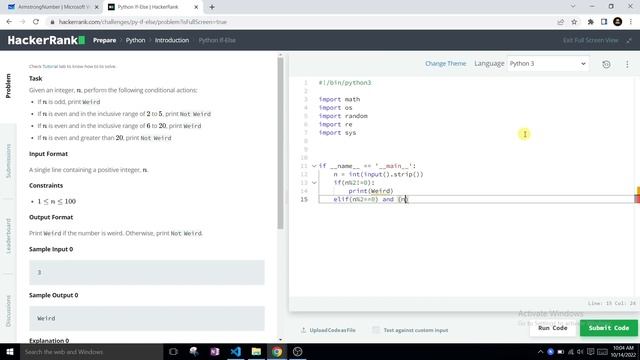The image size is (640, 360).
Task: Open editor settings vertical dots
Action: click(x=627, y=64)
